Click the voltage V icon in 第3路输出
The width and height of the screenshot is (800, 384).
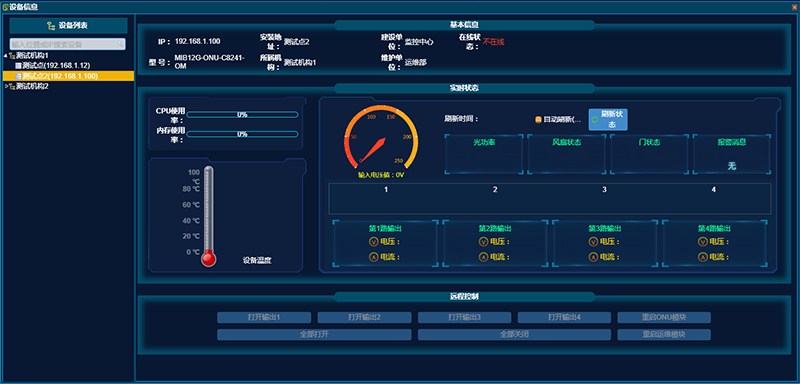pyautogui.click(x=593, y=242)
